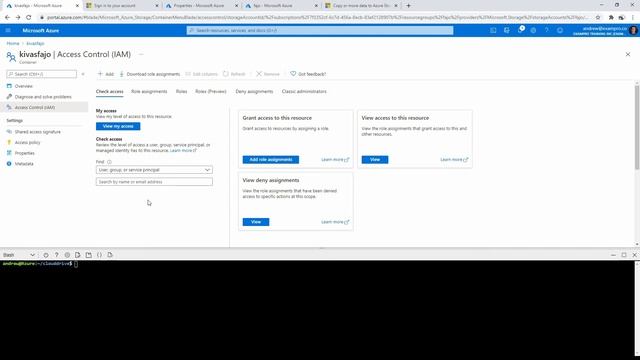The height and width of the screenshot is (360, 640).
Task: Open the browser extensions puzzle icon
Action: 611,18
